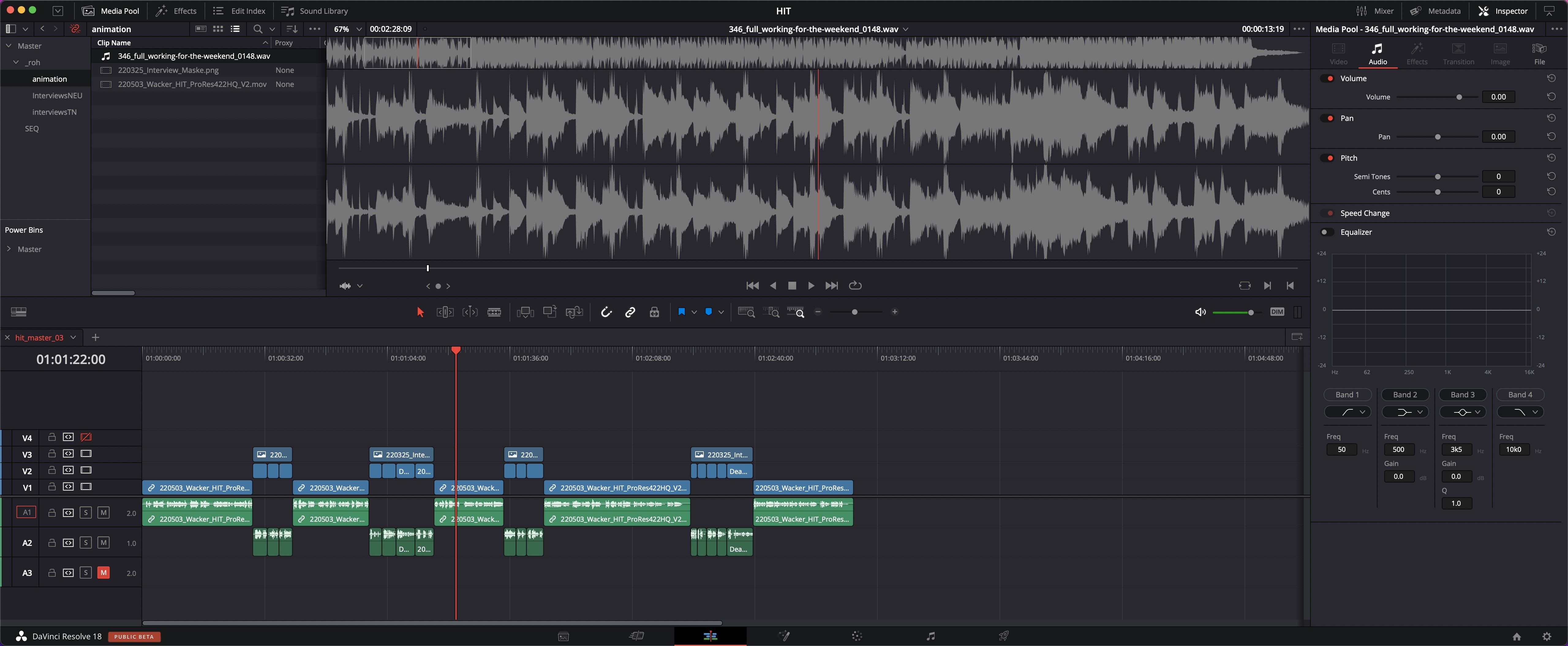Open Band 4 filter type dropdown
Screen dimensions: 1568x646
click(1520, 412)
